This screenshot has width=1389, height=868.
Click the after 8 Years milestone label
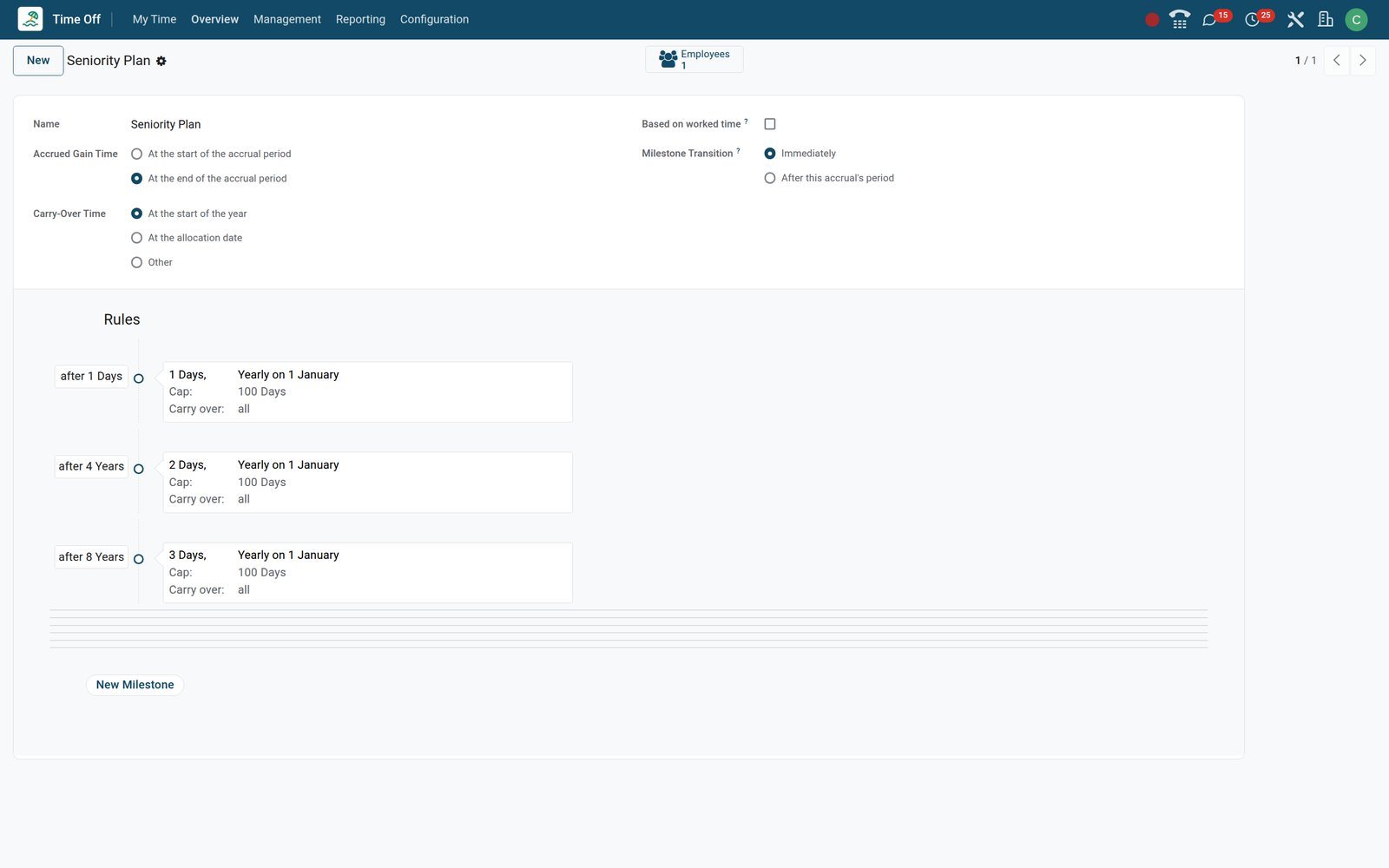pyautogui.click(x=91, y=556)
